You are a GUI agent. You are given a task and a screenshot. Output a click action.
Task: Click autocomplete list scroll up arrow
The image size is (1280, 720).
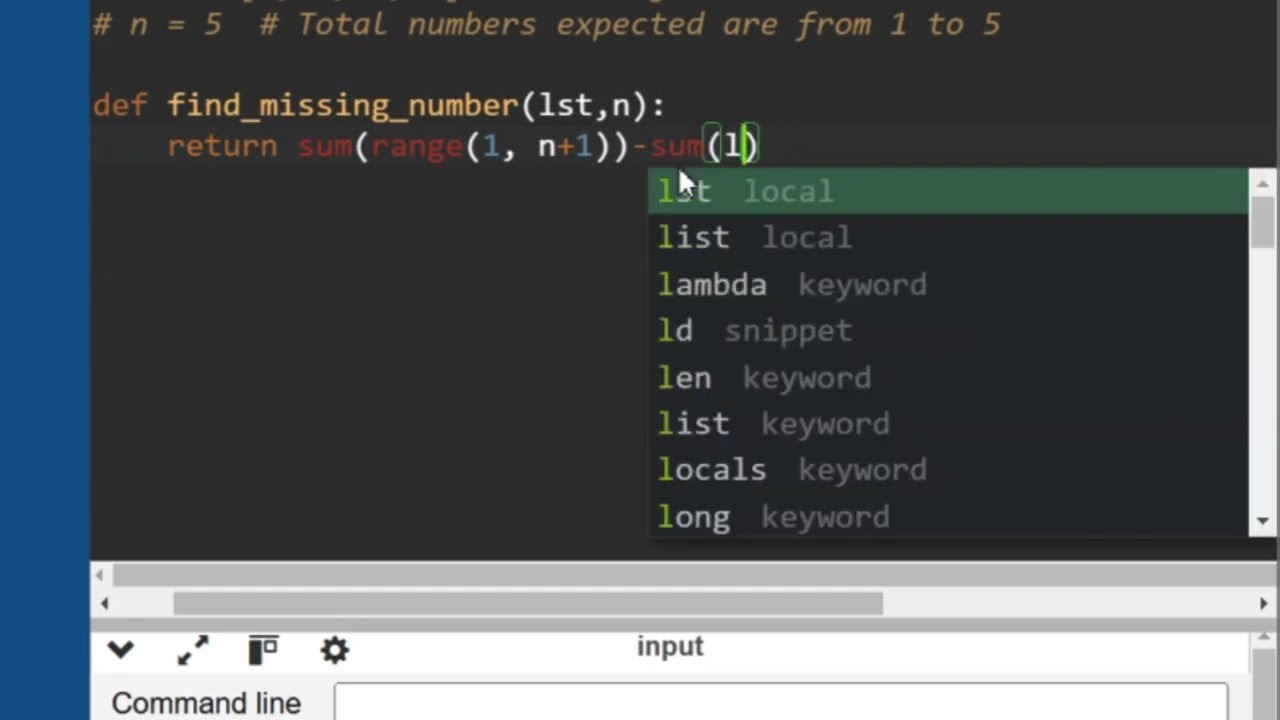[x=1263, y=183]
